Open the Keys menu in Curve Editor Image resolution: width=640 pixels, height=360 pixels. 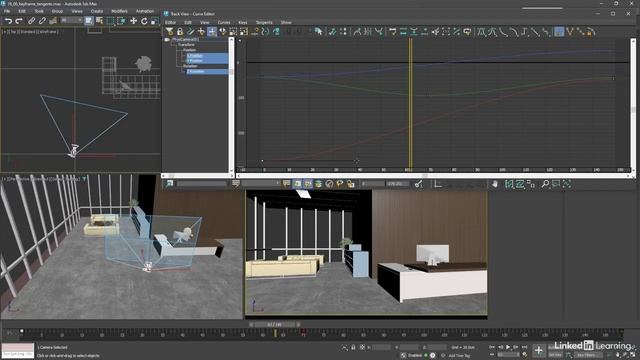(242, 22)
